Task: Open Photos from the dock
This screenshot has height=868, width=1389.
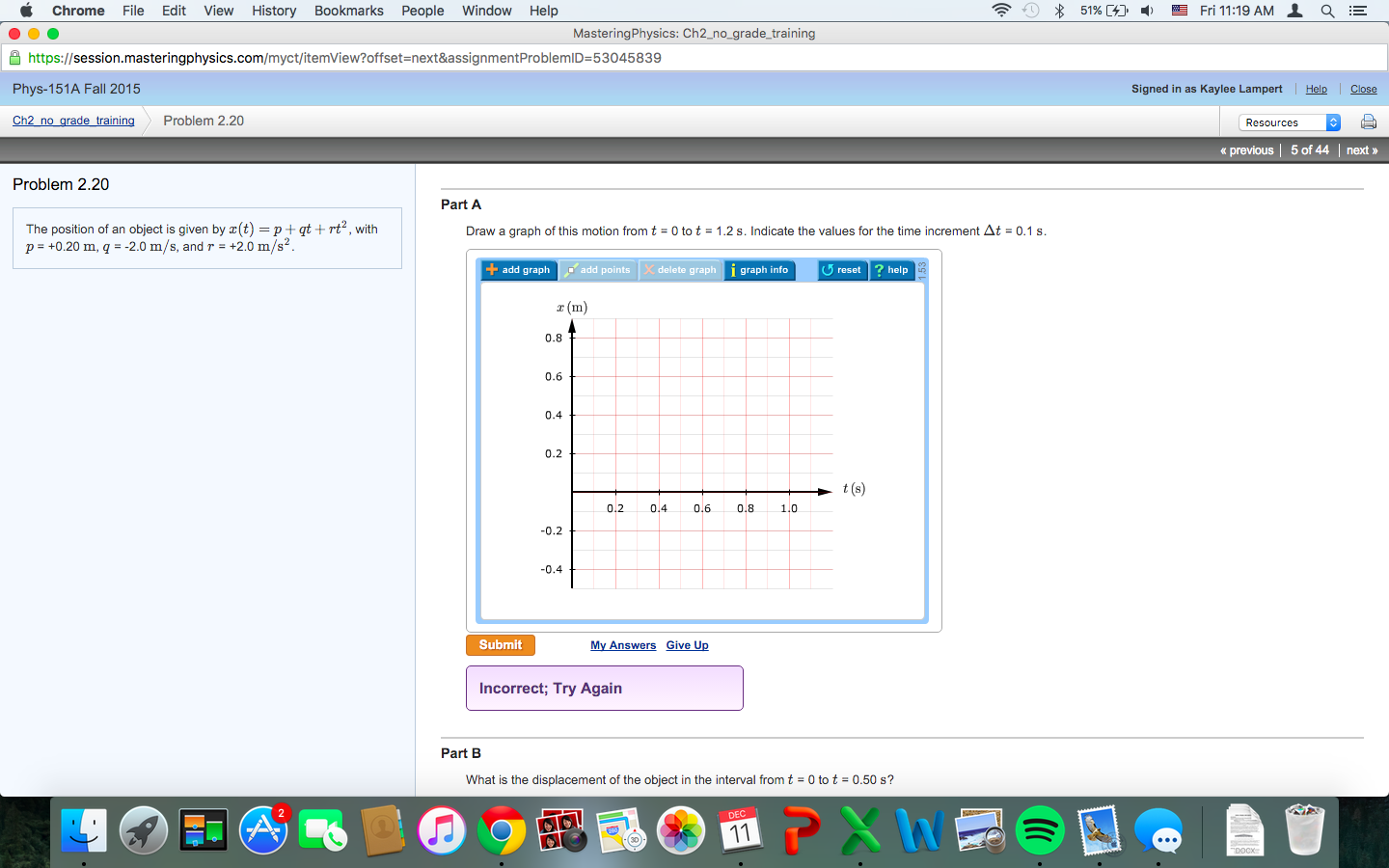Action: pos(681,830)
